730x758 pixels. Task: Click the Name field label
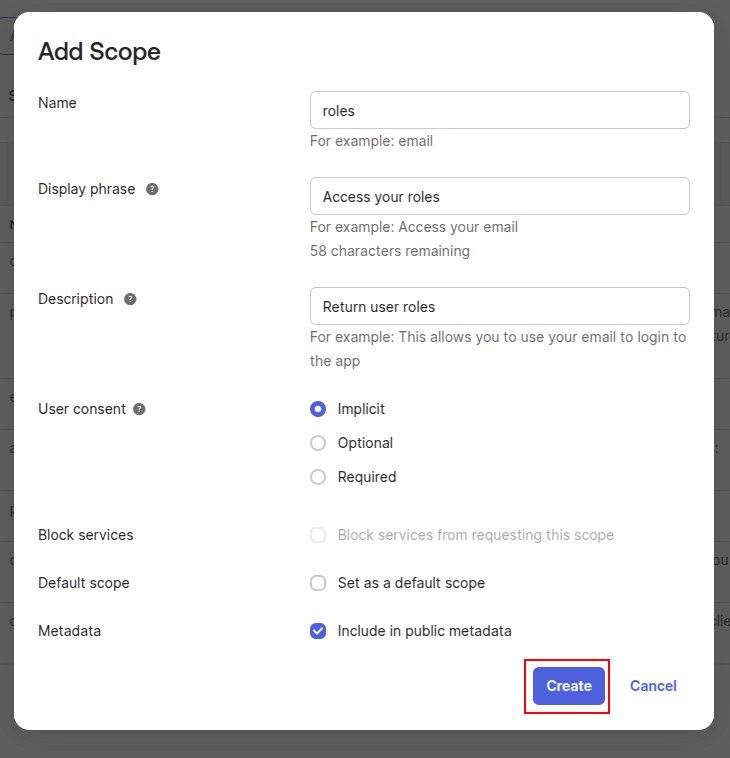tap(57, 103)
